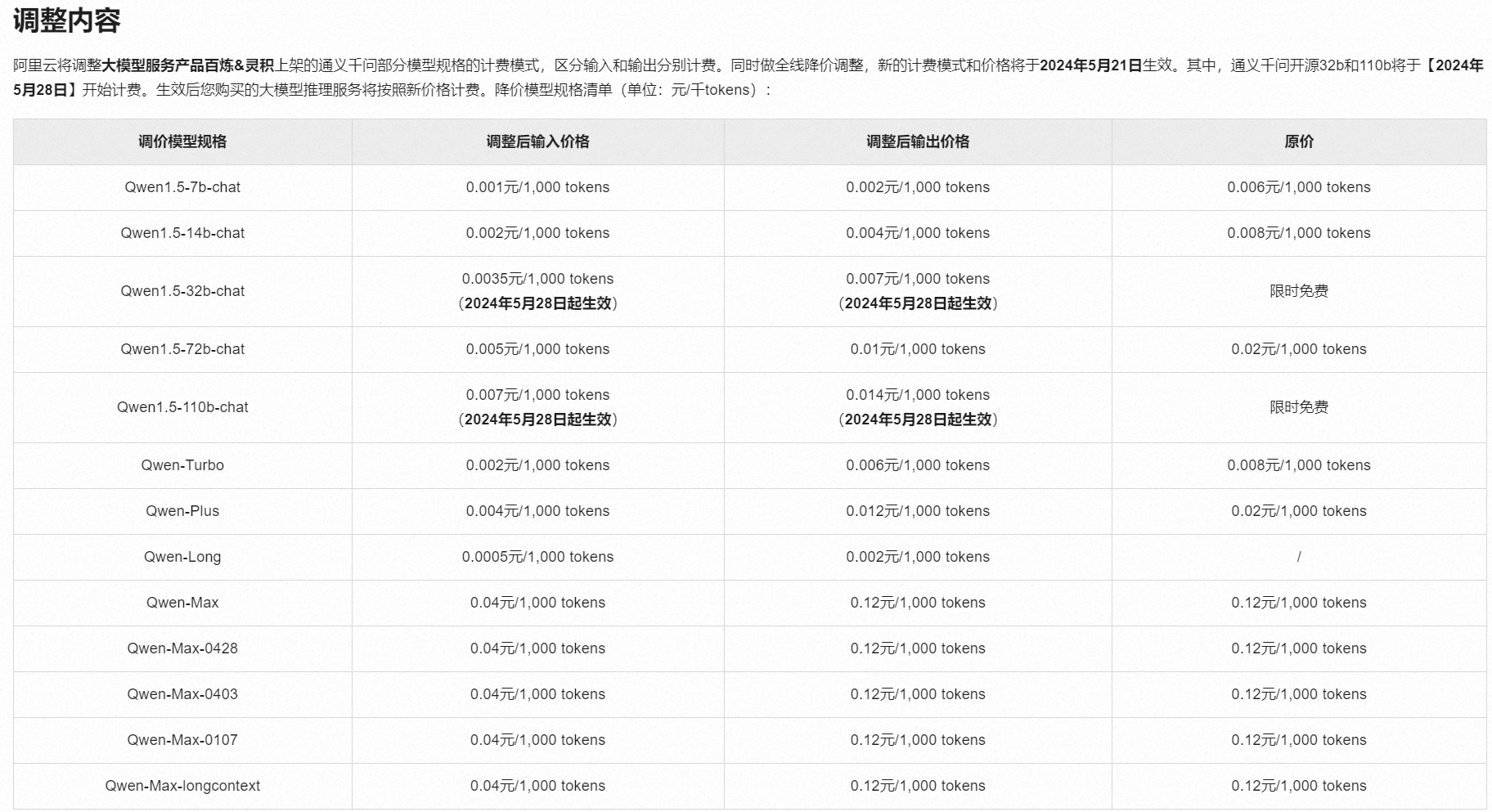Image resolution: width=1492 pixels, height=812 pixels.
Task: Click the Qwen1.5-32b-chat input price 0.0035元
Action: point(537,279)
